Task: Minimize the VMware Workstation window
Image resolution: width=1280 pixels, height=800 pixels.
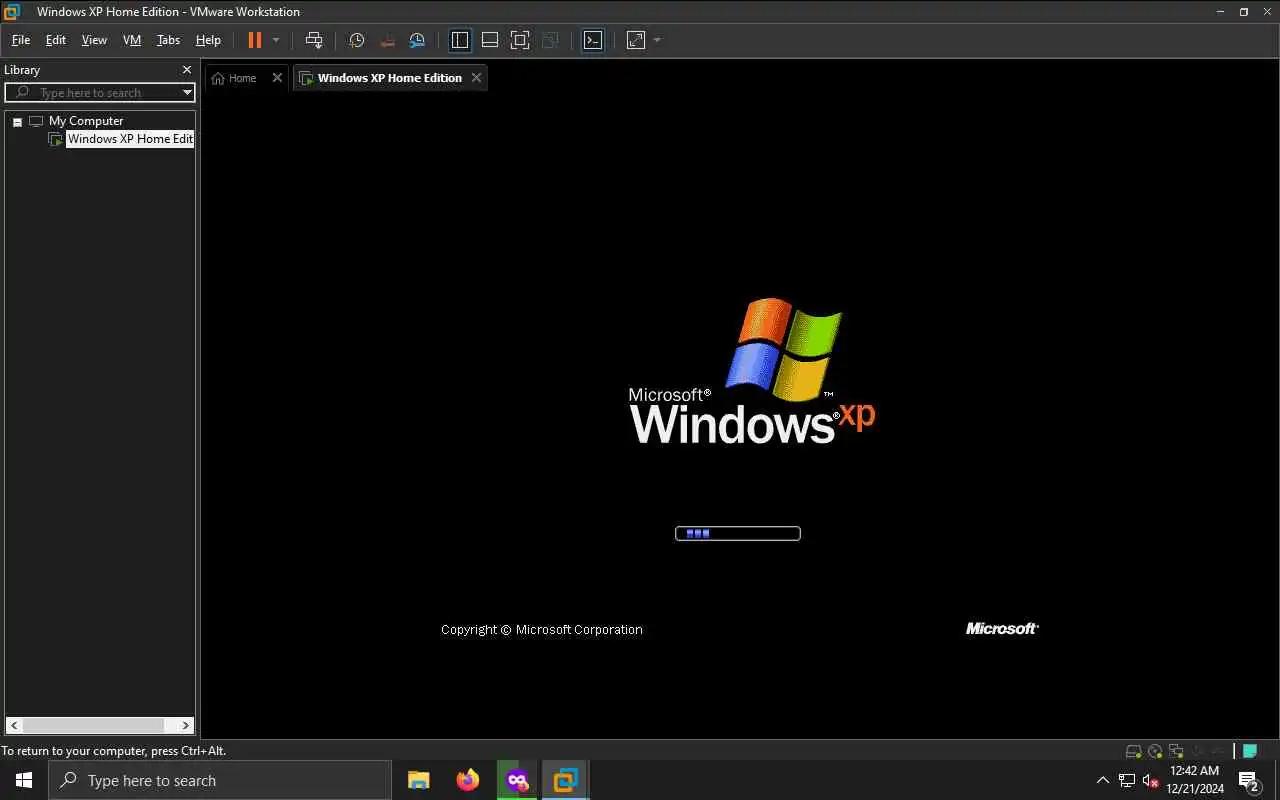Action: tap(1221, 12)
